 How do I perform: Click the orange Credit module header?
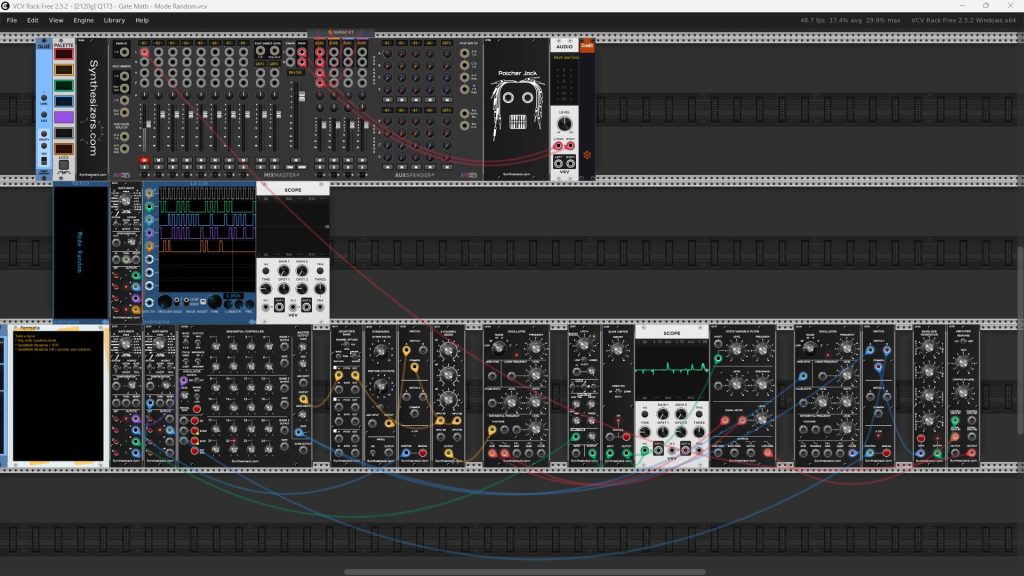[586, 46]
